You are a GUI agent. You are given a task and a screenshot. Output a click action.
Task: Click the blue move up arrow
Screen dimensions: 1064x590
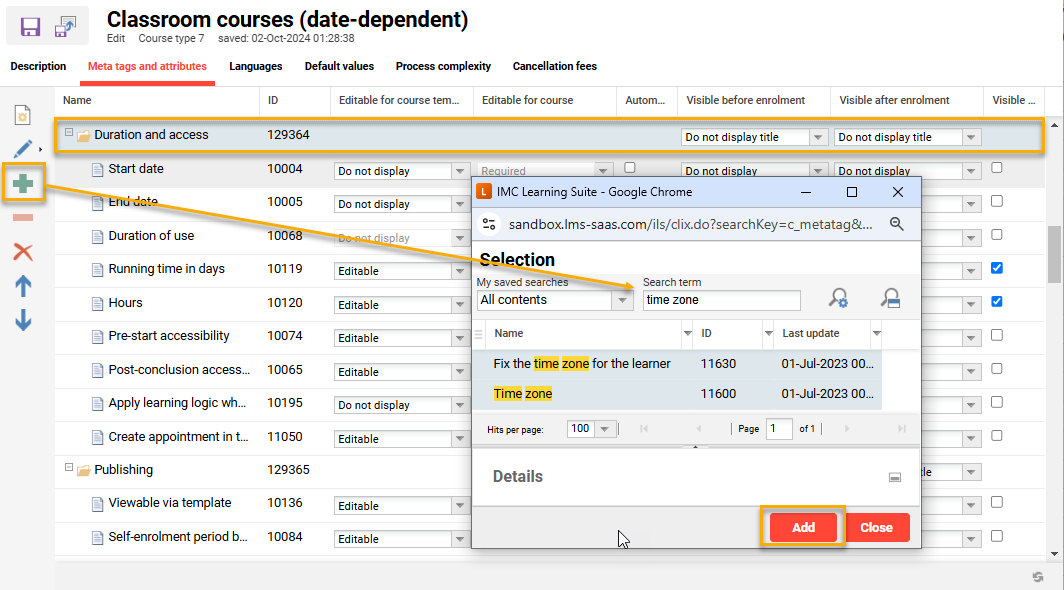coord(23,286)
